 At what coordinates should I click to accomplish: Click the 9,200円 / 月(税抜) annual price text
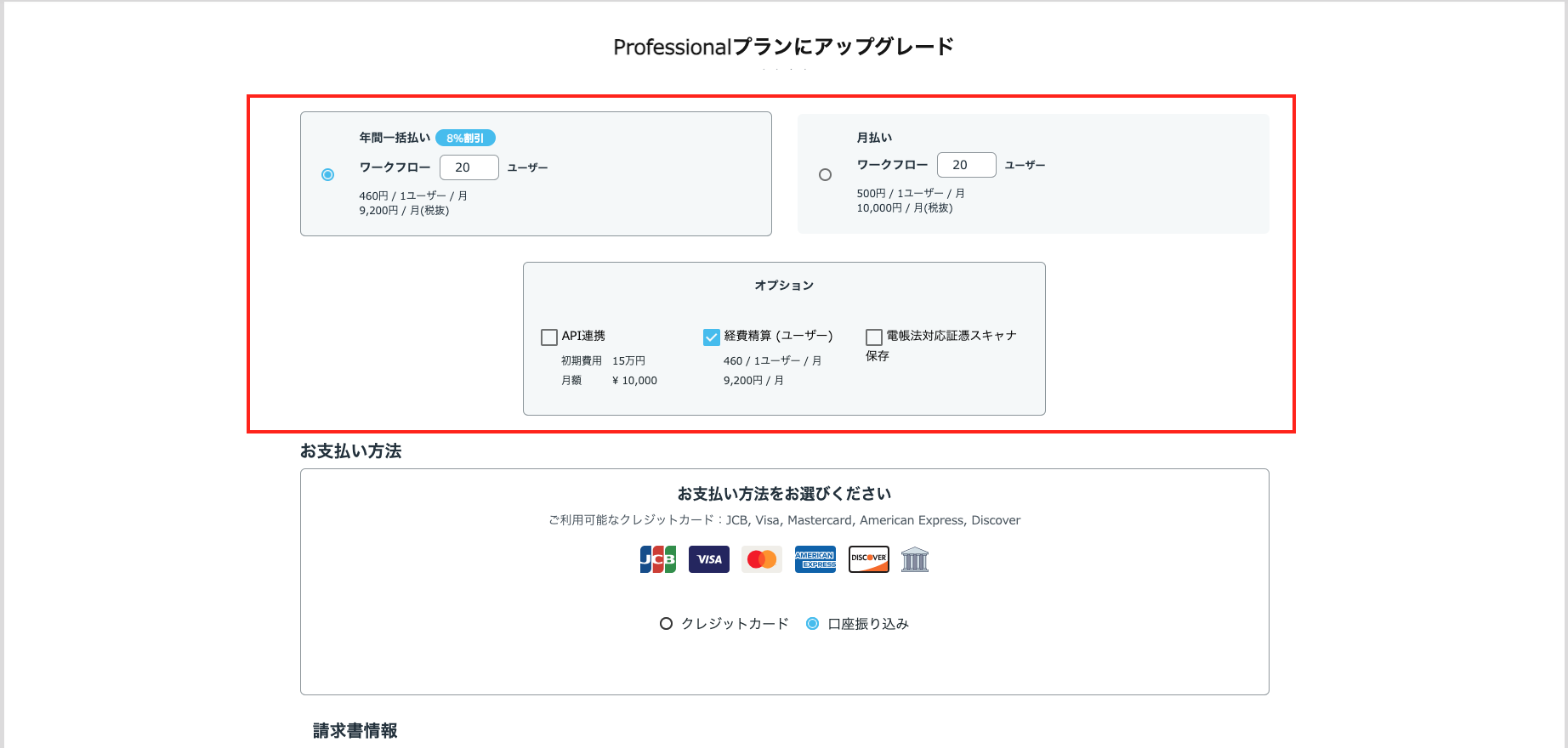click(x=404, y=211)
